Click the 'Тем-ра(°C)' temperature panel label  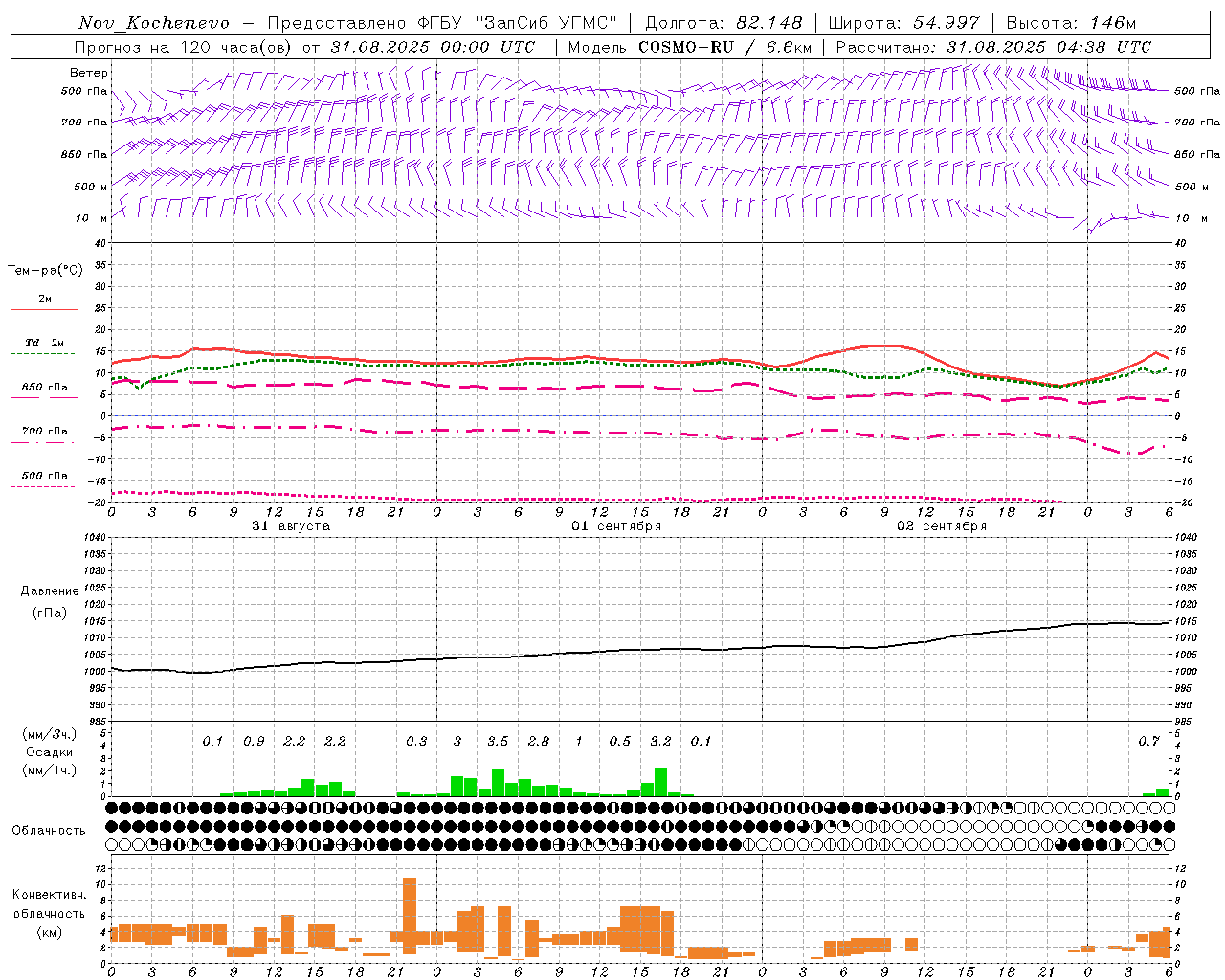point(45,271)
